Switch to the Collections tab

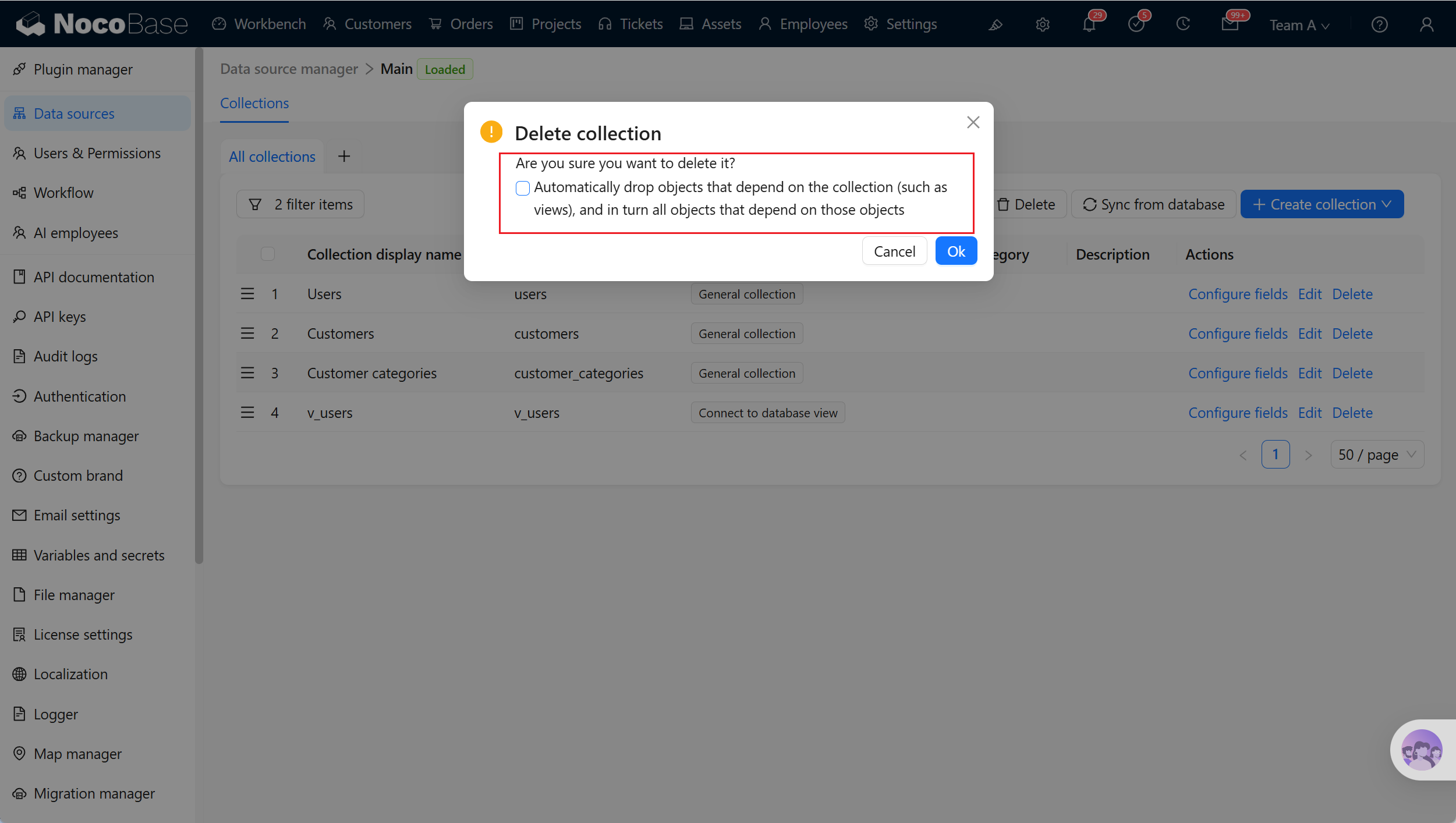coord(254,103)
